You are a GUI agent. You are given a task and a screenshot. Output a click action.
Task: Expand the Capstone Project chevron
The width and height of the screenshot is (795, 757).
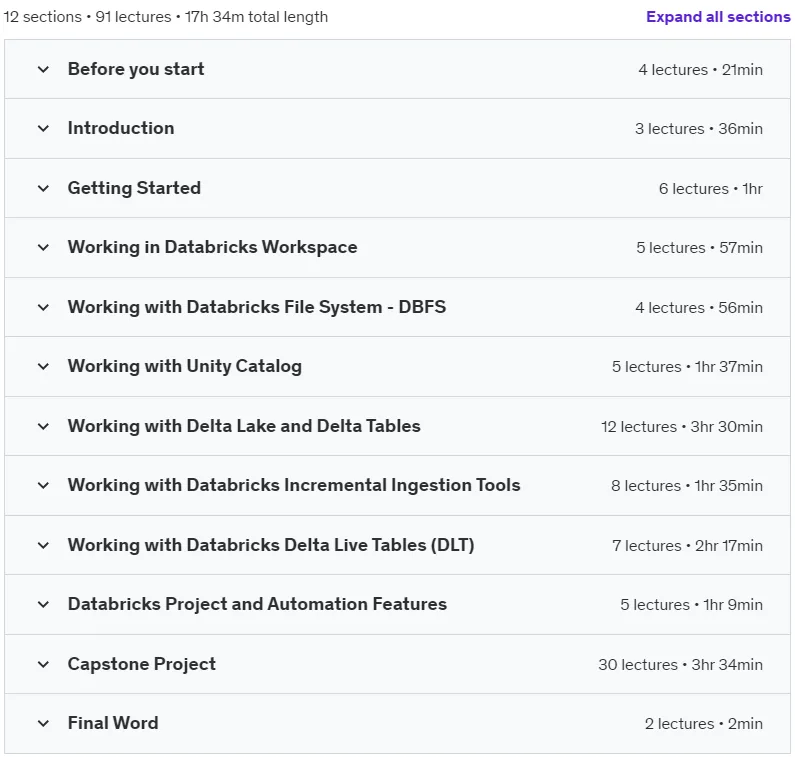(x=44, y=665)
